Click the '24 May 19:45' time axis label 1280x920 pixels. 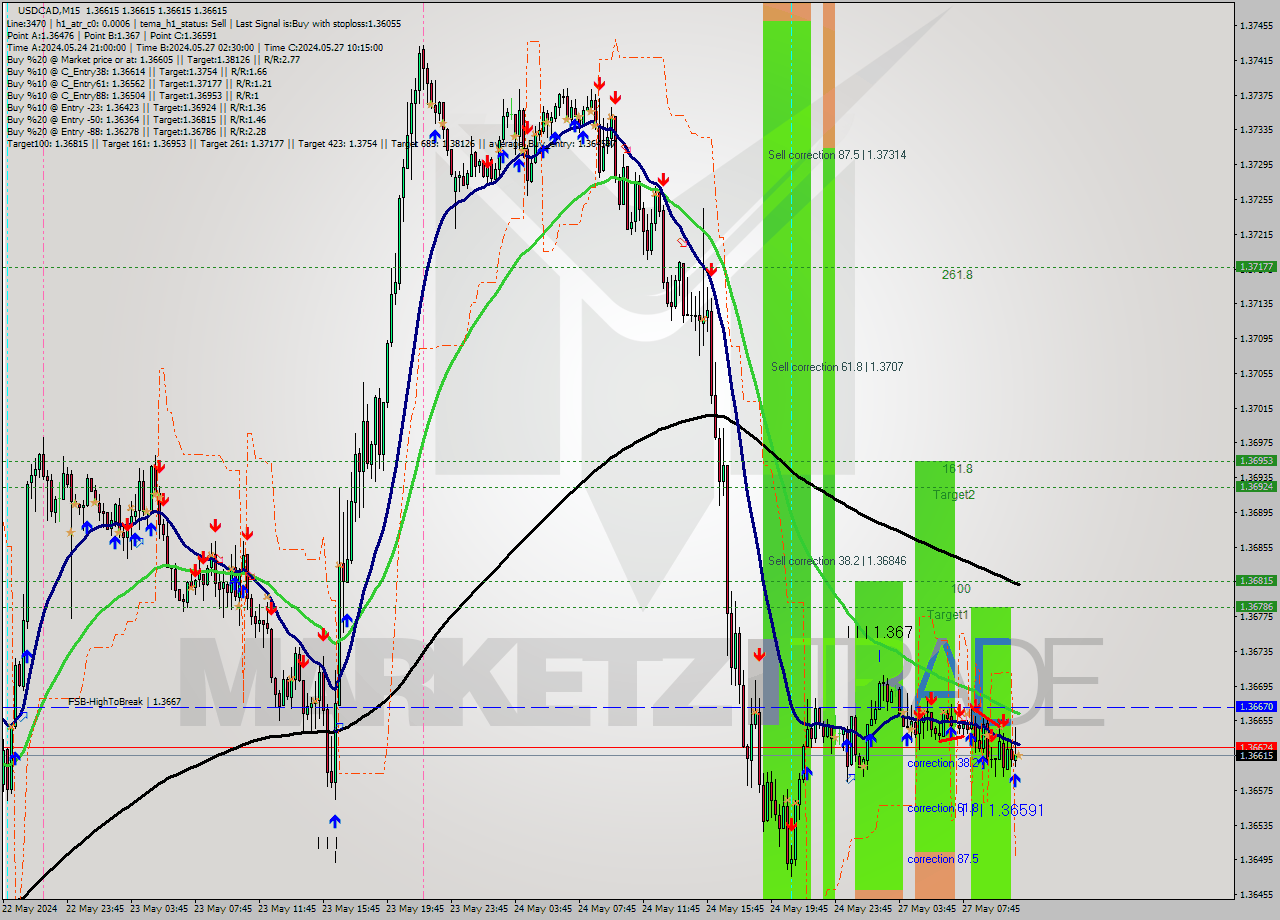800,909
